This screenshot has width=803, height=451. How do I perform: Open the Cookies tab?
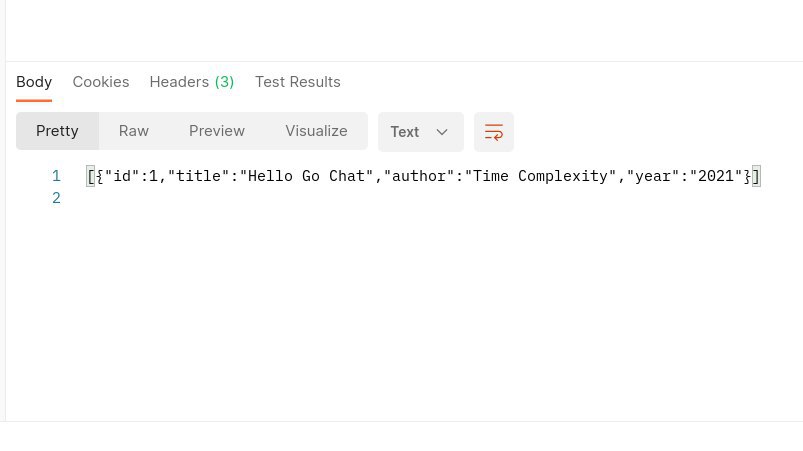(x=100, y=82)
